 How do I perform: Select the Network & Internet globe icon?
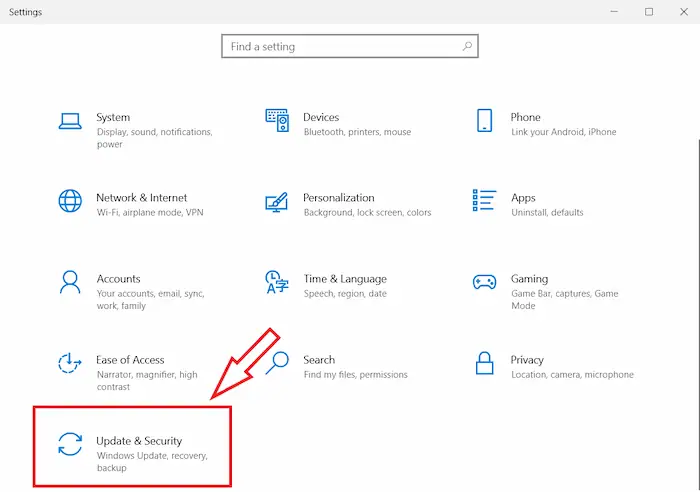pyautogui.click(x=69, y=201)
